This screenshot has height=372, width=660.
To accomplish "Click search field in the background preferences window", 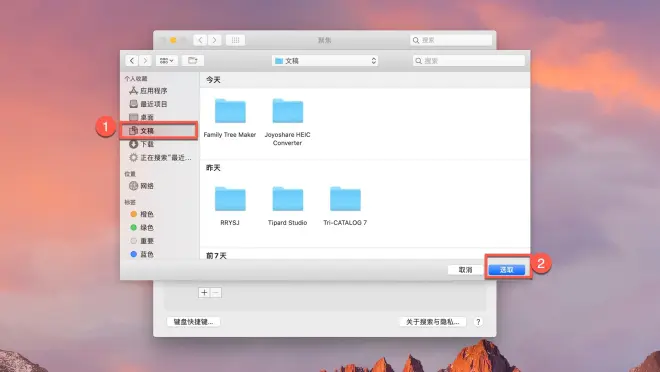I will coord(451,40).
